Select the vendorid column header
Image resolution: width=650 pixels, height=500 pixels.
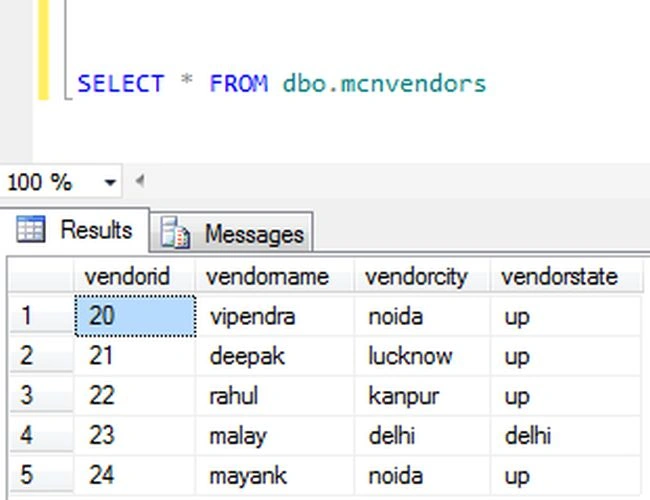134,276
